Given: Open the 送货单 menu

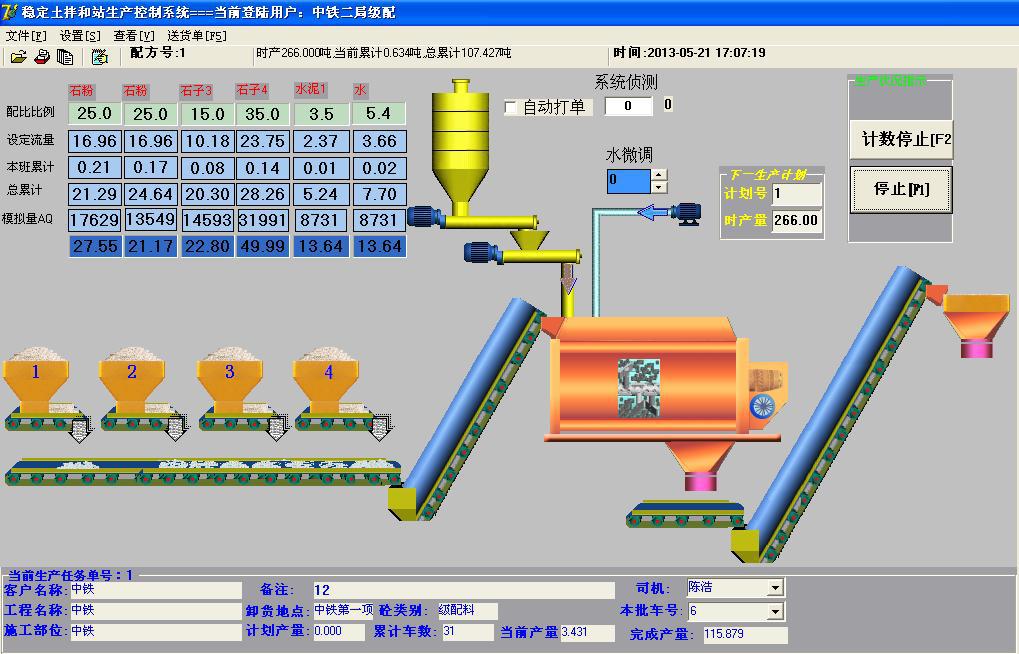Looking at the screenshot, I should click(x=203, y=35).
